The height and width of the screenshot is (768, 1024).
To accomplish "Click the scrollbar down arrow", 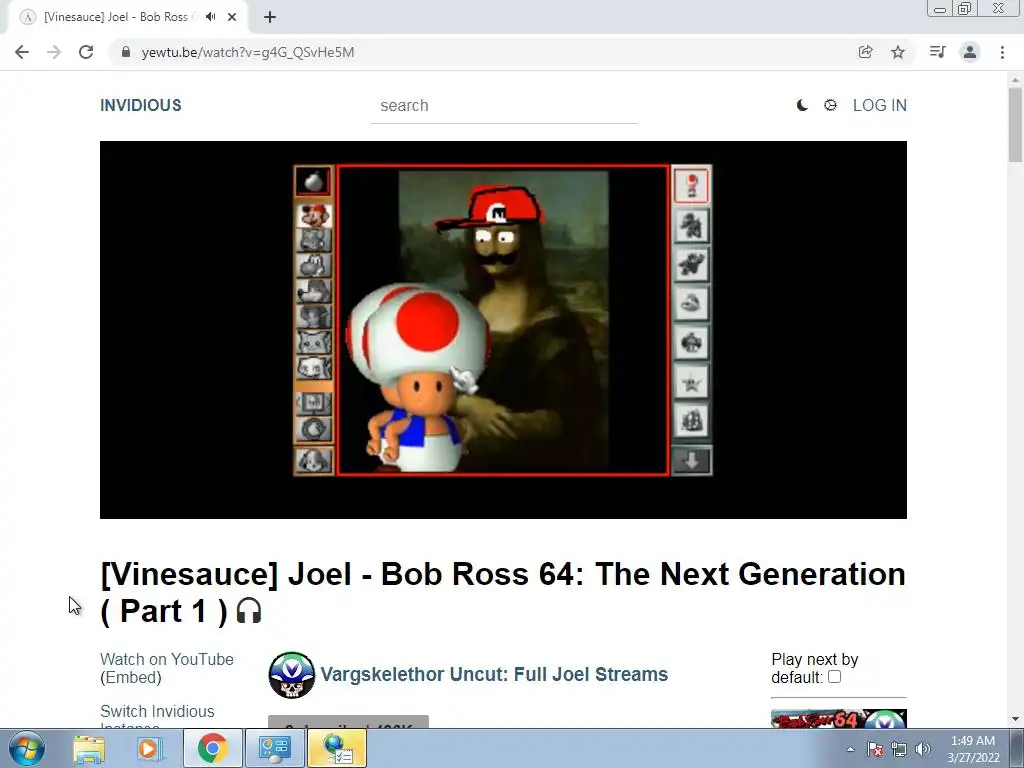I will pyautogui.click(x=1015, y=719).
